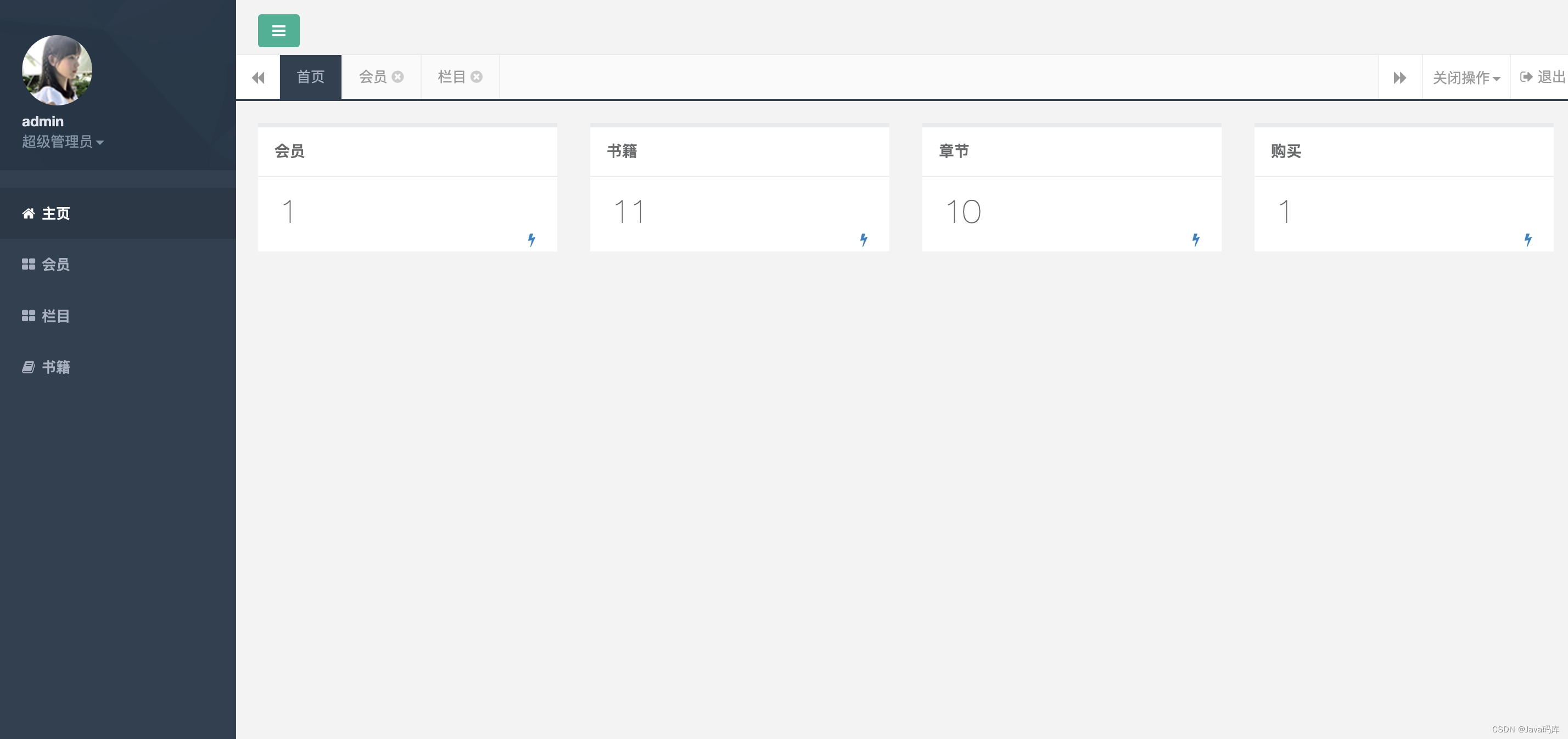Image resolution: width=1568 pixels, height=739 pixels.
Task: Open 关闭操作 dropdown menu
Action: coord(1466,77)
